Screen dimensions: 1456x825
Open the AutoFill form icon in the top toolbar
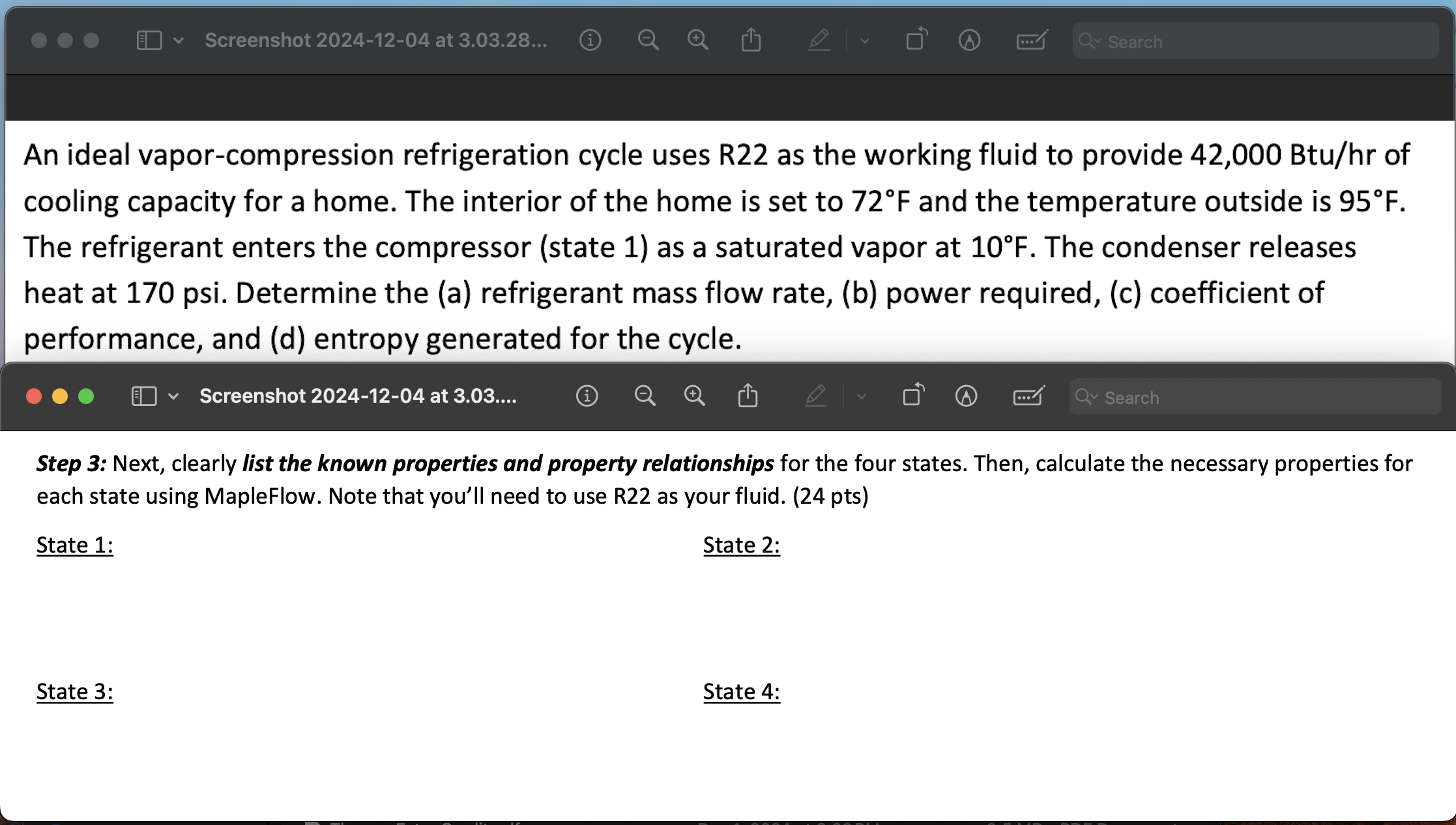coord(1030,40)
